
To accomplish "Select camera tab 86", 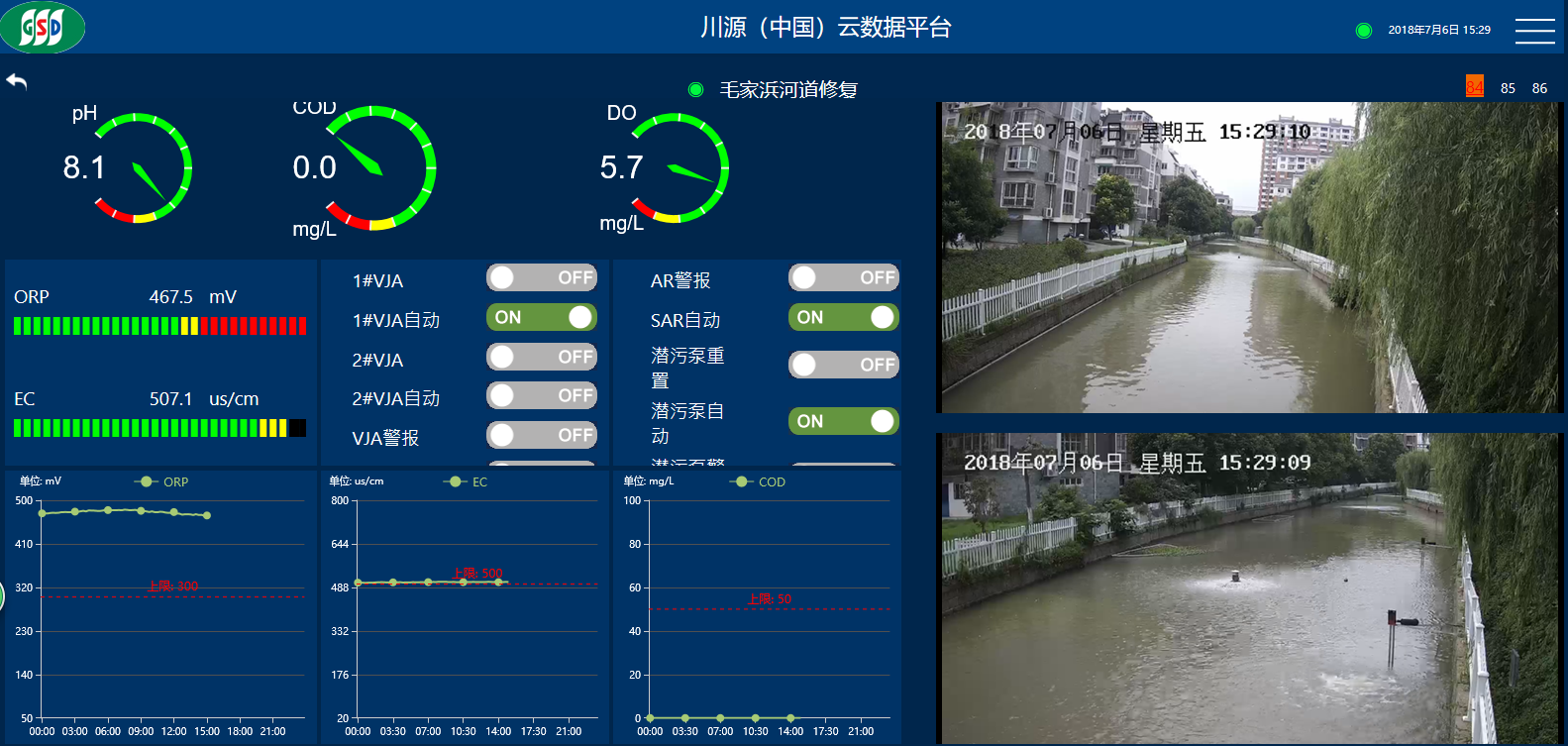I will [x=1539, y=88].
